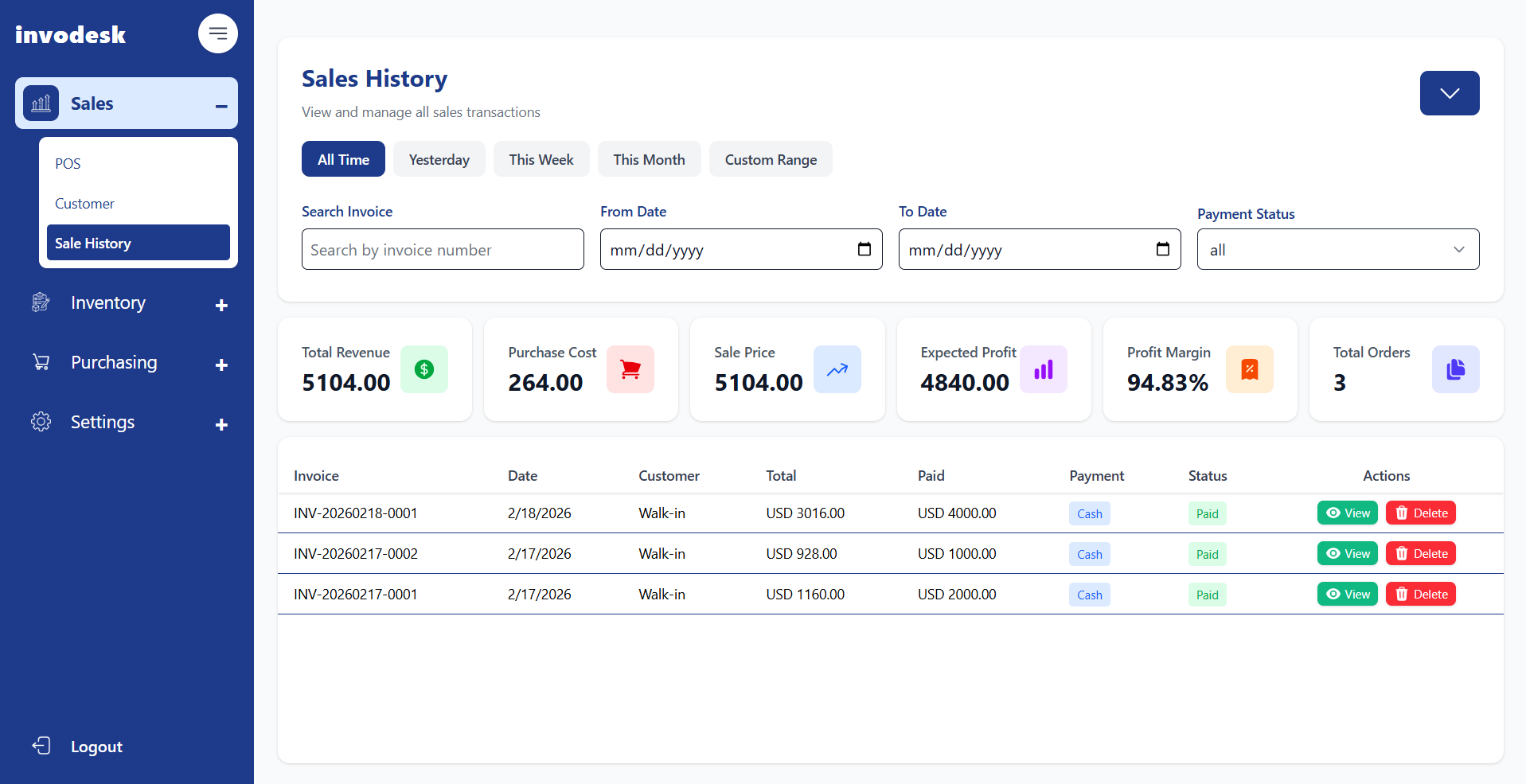1526x784 pixels.
Task: Delete invoice INV-20260217-0002
Action: (x=1420, y=552)
